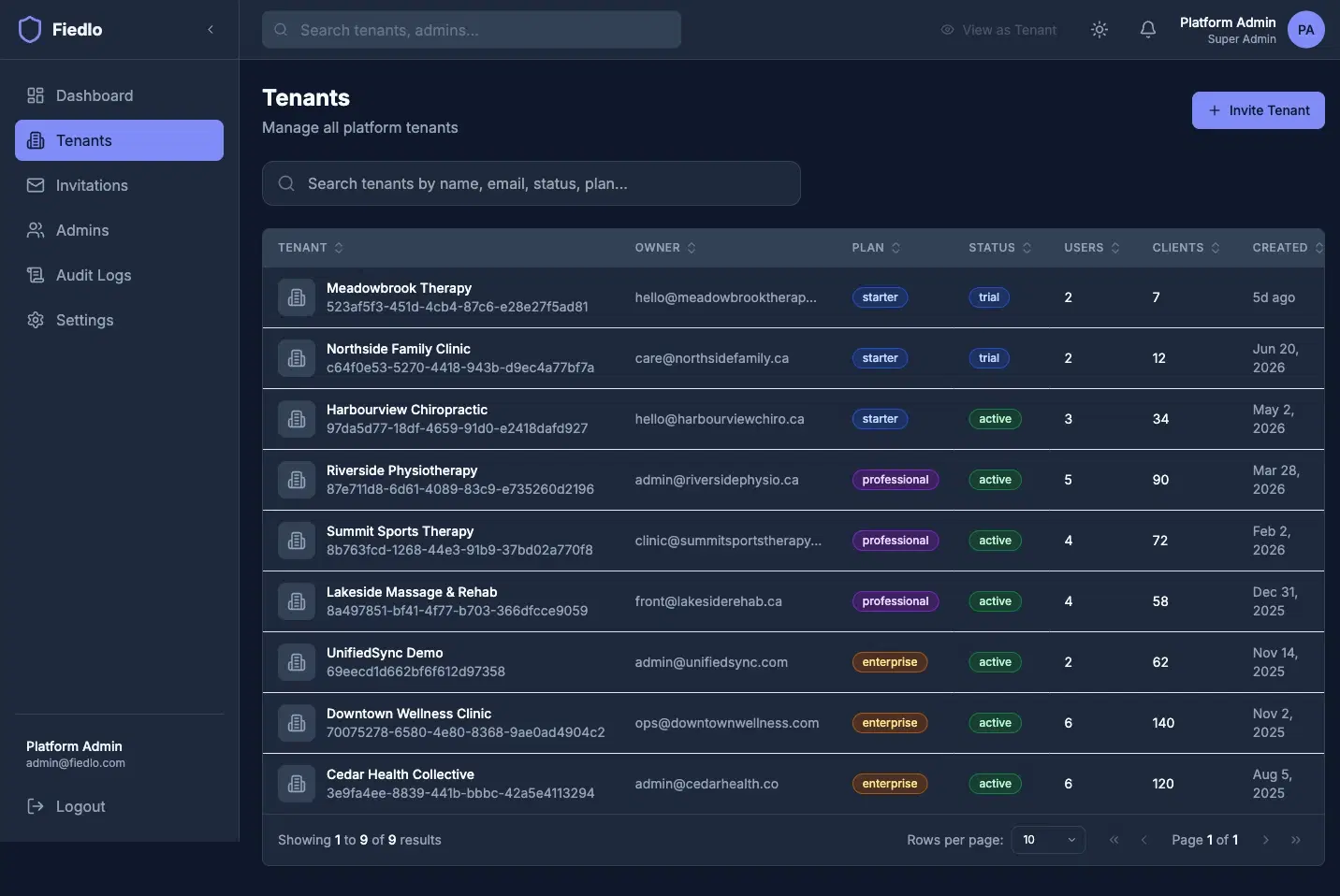Click the admin@fiedlo.com sidebar account text
Viewport: 1340px width, 896px height.
pos(76,763)
